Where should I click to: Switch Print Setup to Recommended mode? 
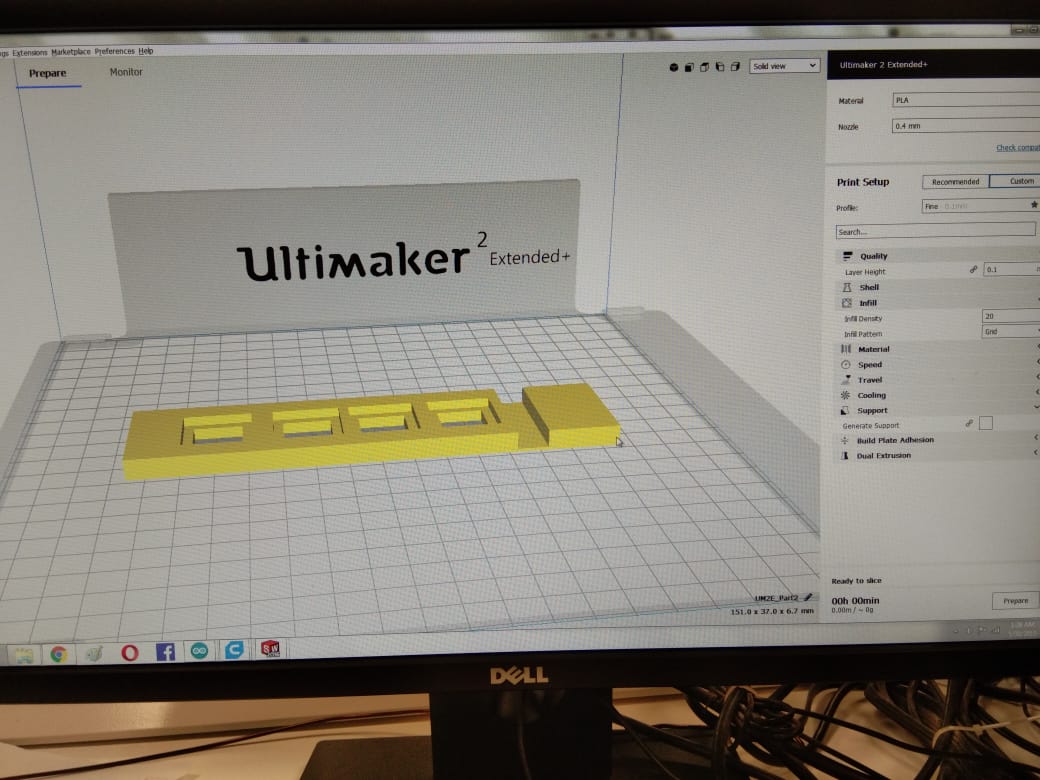(955, 182)
